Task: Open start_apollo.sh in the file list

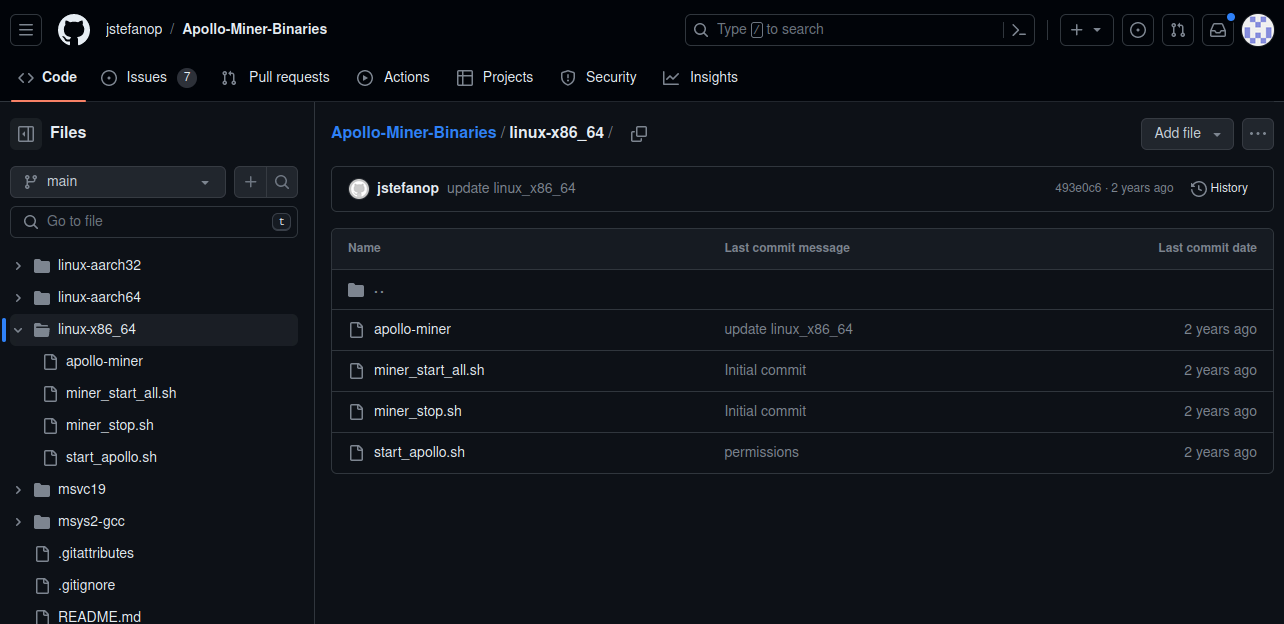Action: pyautogui.click(x=419, y=452)
